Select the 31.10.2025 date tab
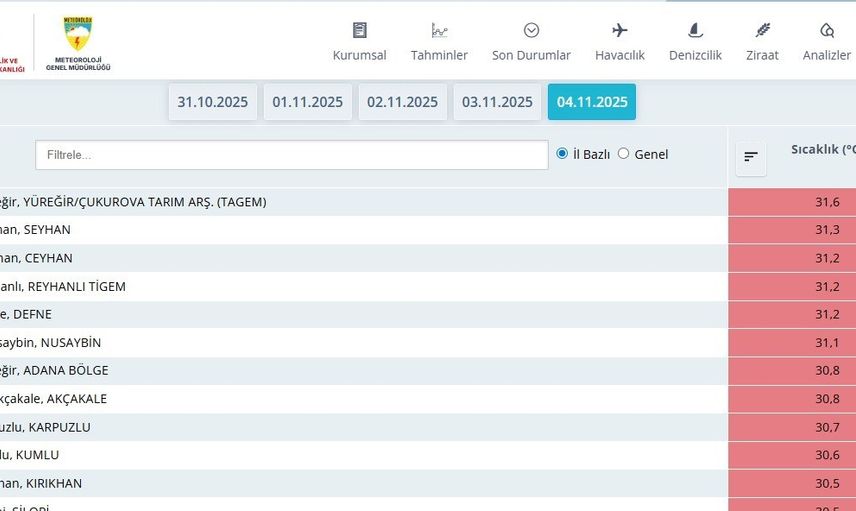The width and height of the screenshot is (856, 511). pos(213,102)
